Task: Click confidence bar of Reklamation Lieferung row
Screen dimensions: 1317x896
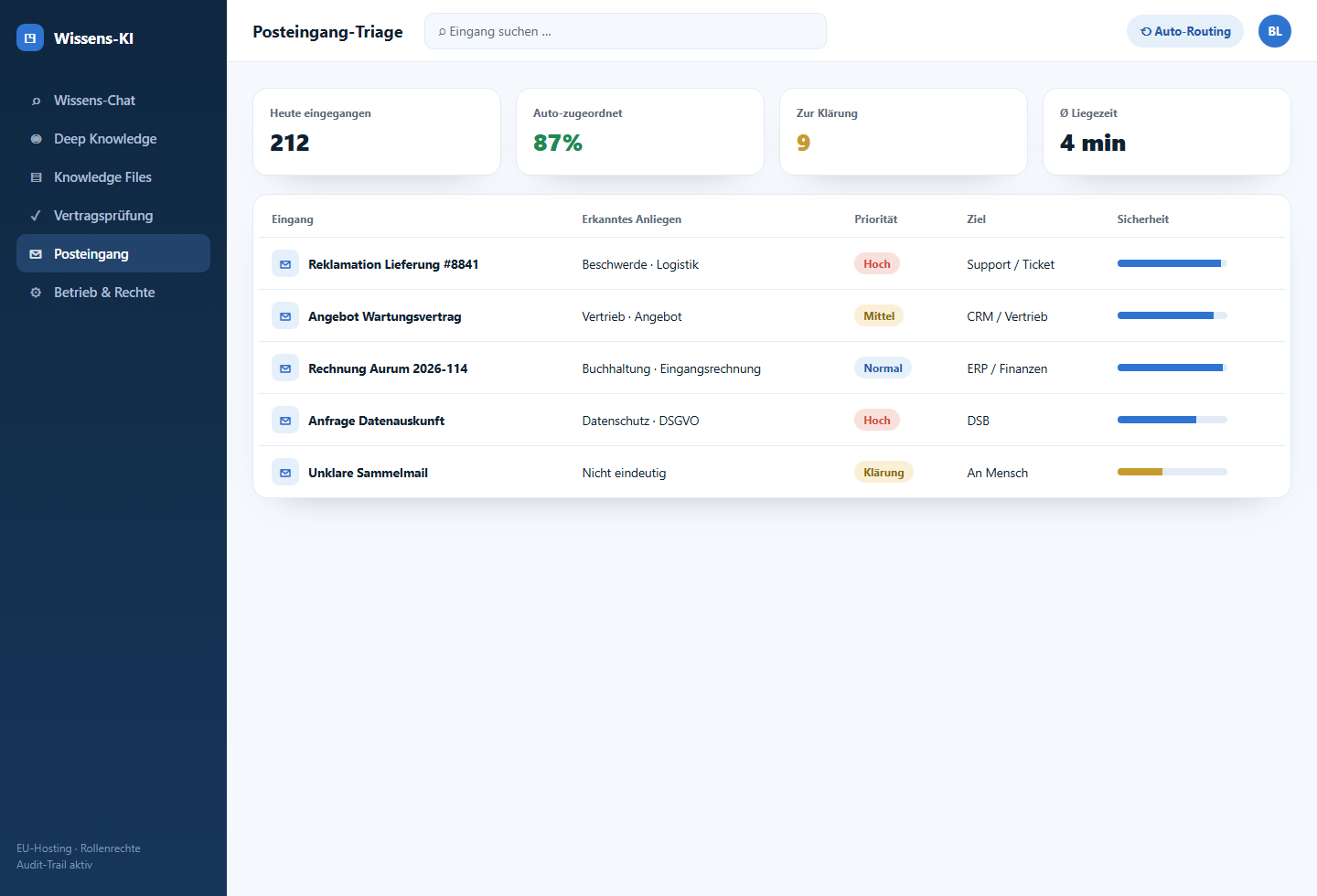Action: point(1172,263)
